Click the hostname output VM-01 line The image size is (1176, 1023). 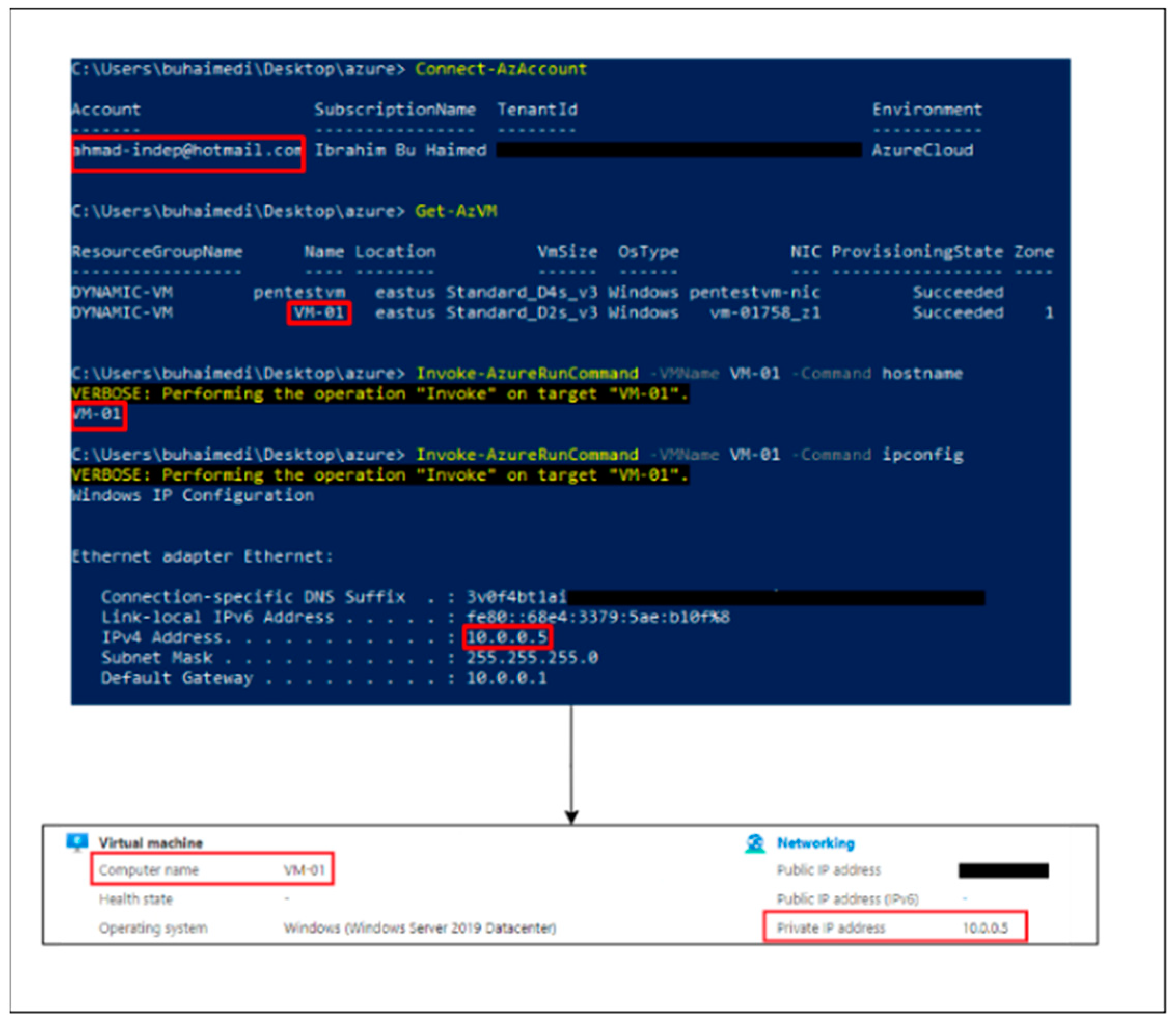point(98,414)
